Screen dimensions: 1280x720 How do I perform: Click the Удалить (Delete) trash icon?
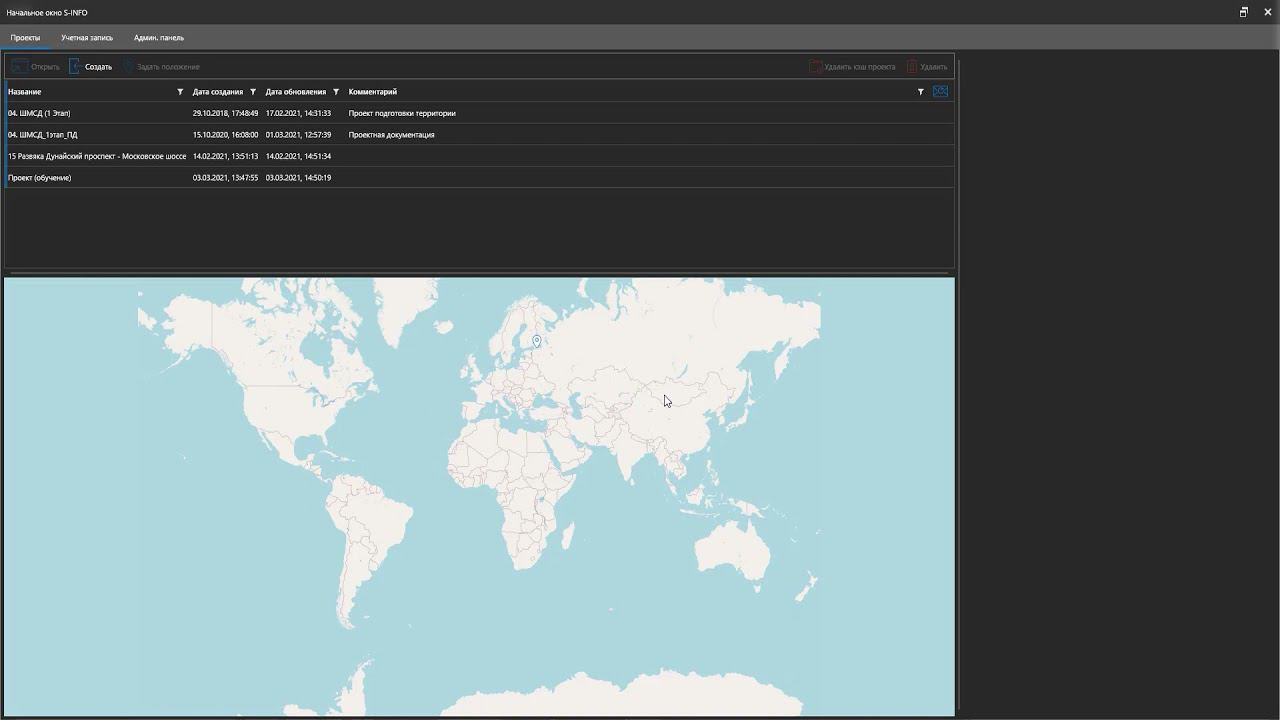[912, 67]
